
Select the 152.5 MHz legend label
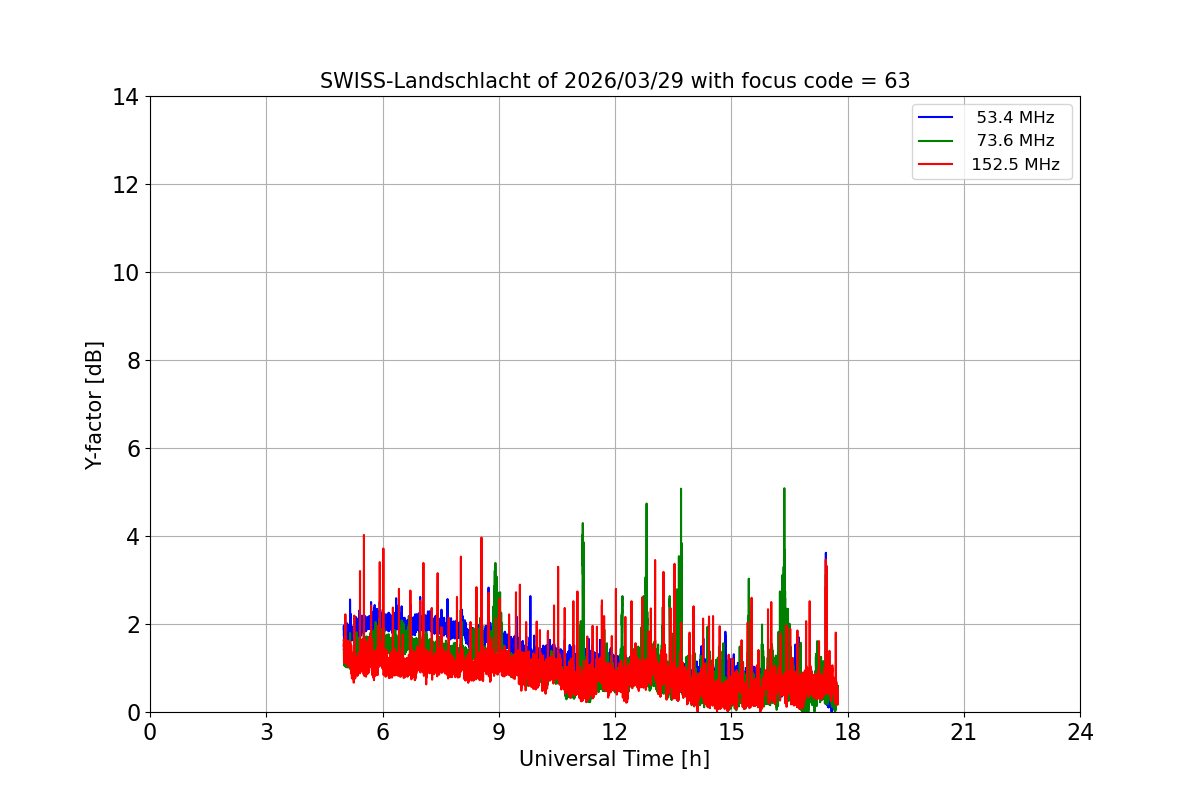click(x=1015, y=165)
